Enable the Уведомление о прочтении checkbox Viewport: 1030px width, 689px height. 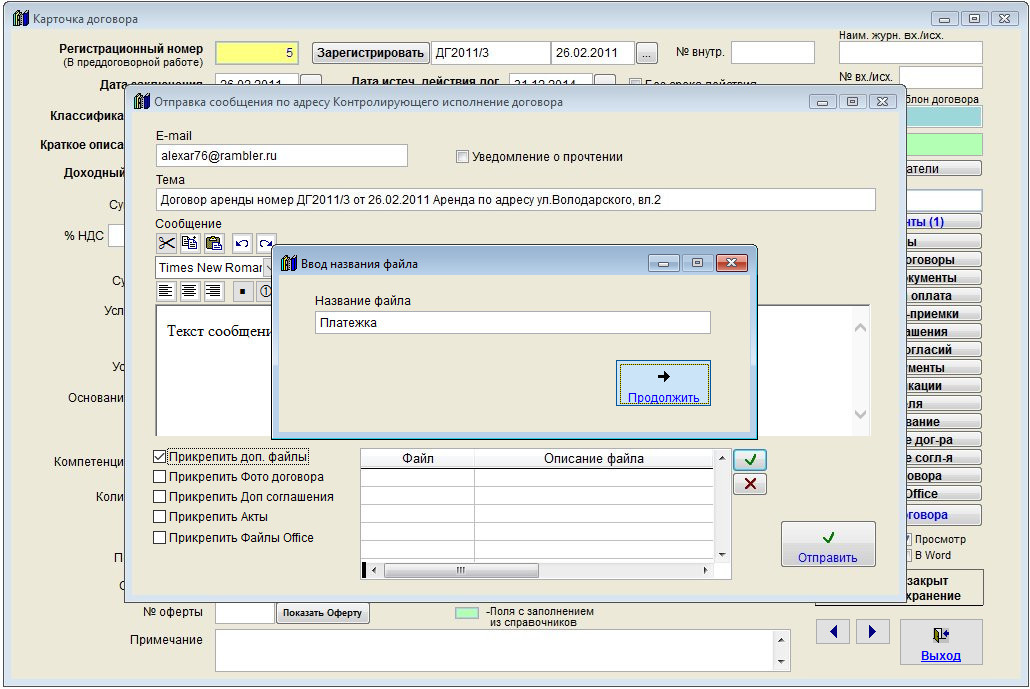(462, 157)
